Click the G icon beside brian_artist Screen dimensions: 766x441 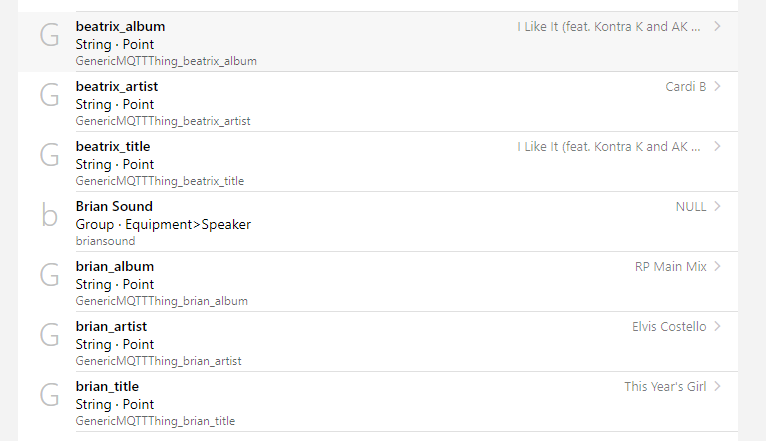pos(49,336)
